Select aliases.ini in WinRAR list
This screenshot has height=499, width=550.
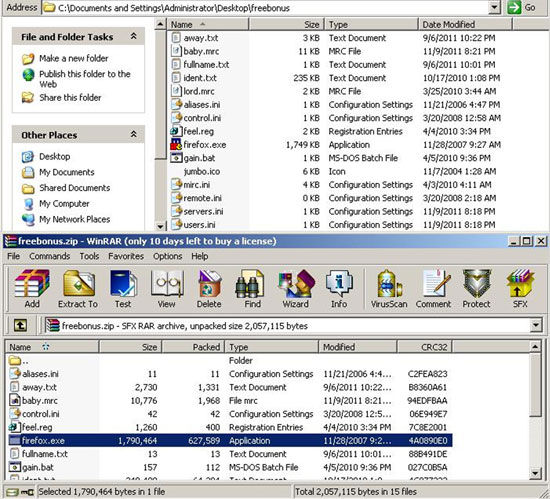[40, 374]
